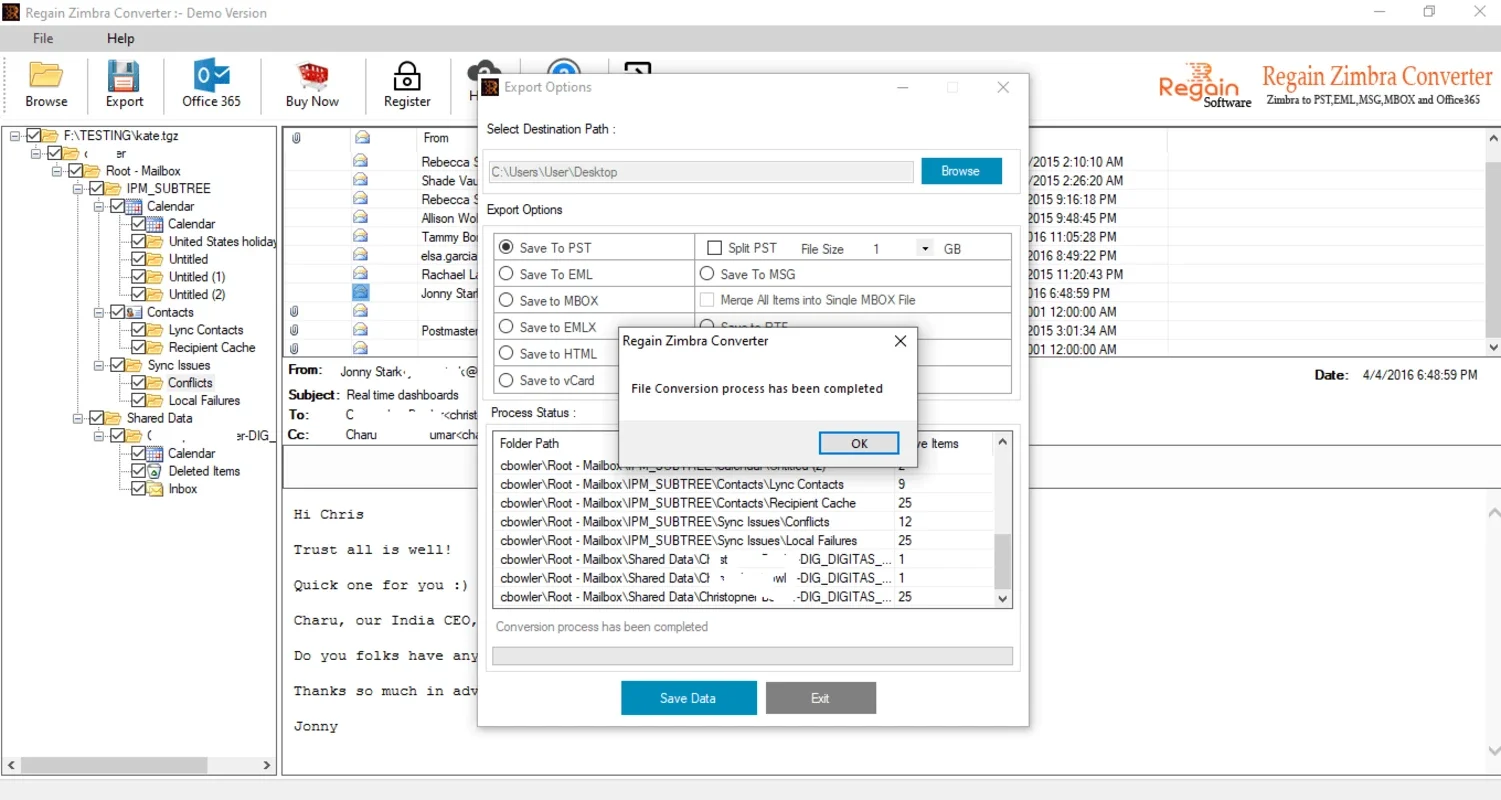Screen dimensions: 1501x800
Task: Select the Save to vCard radio button
Action: (x=506, y=379)
